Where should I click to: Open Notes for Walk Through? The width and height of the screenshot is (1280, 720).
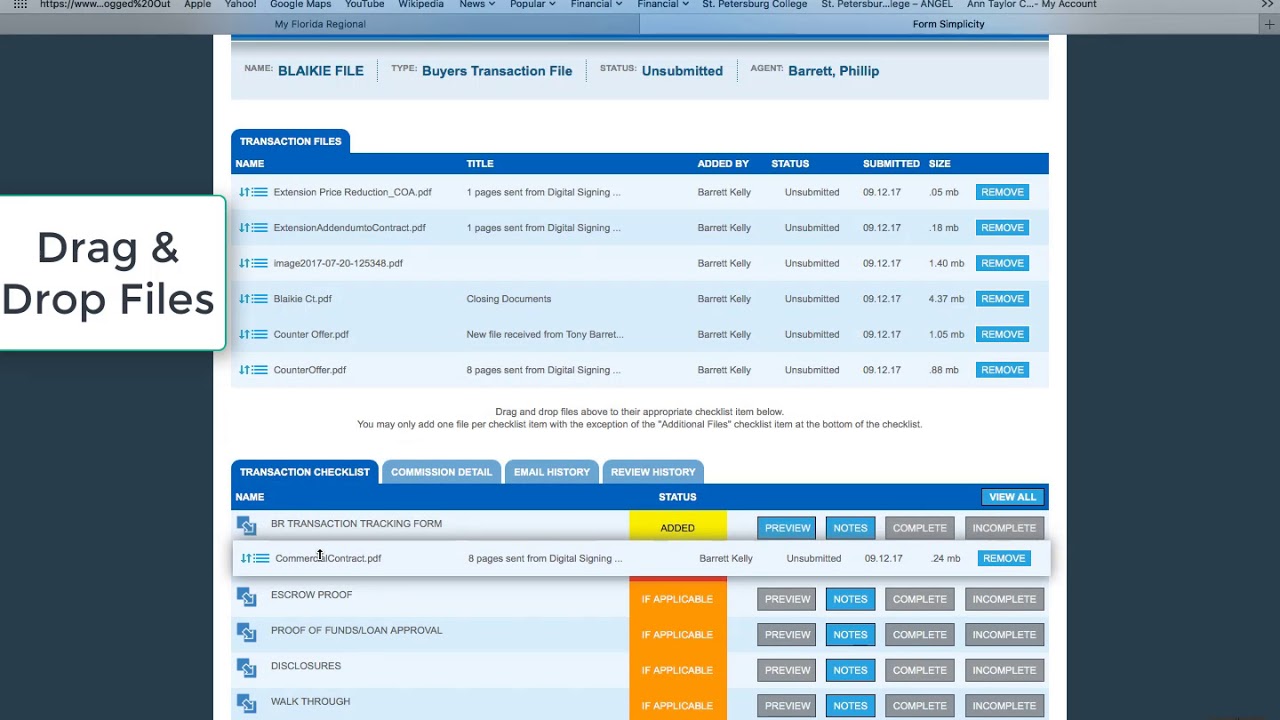pos(850,706)
